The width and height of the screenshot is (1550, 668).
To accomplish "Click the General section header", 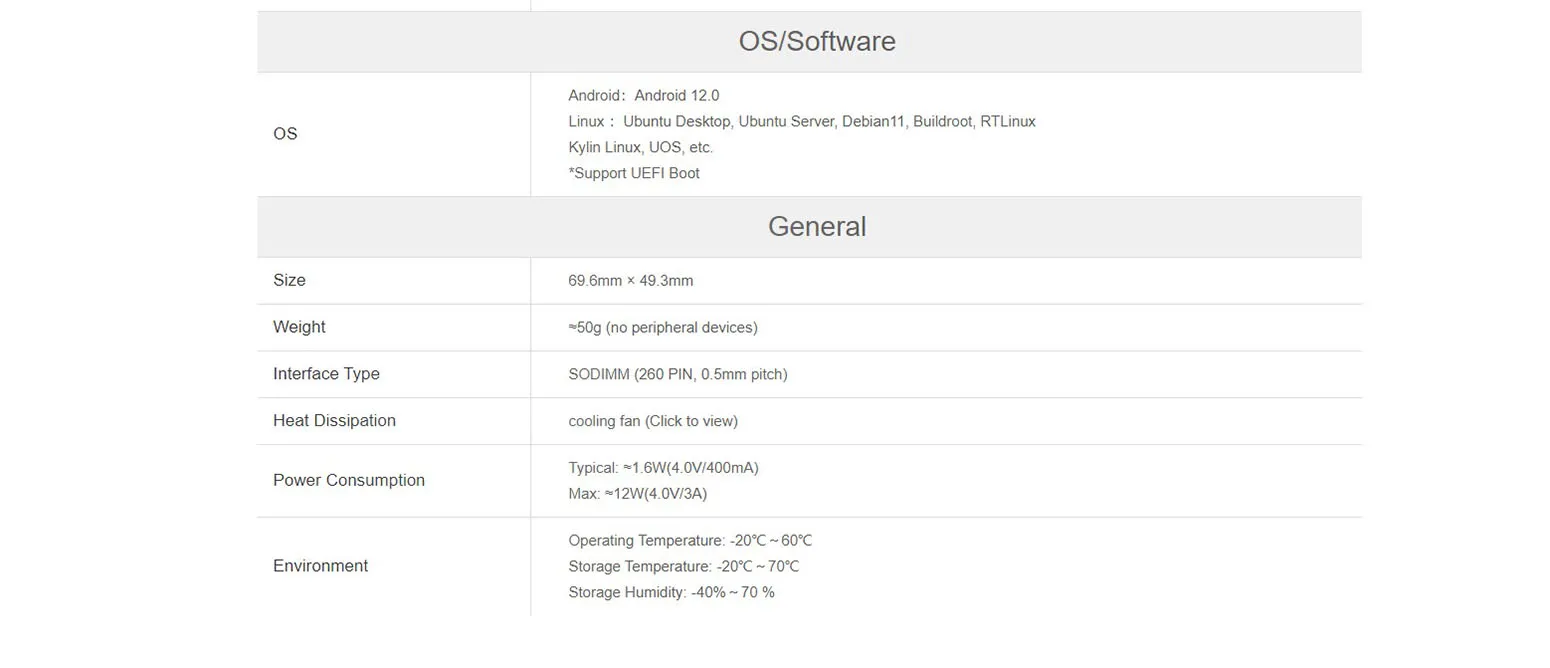I will [x=816, y=226].
